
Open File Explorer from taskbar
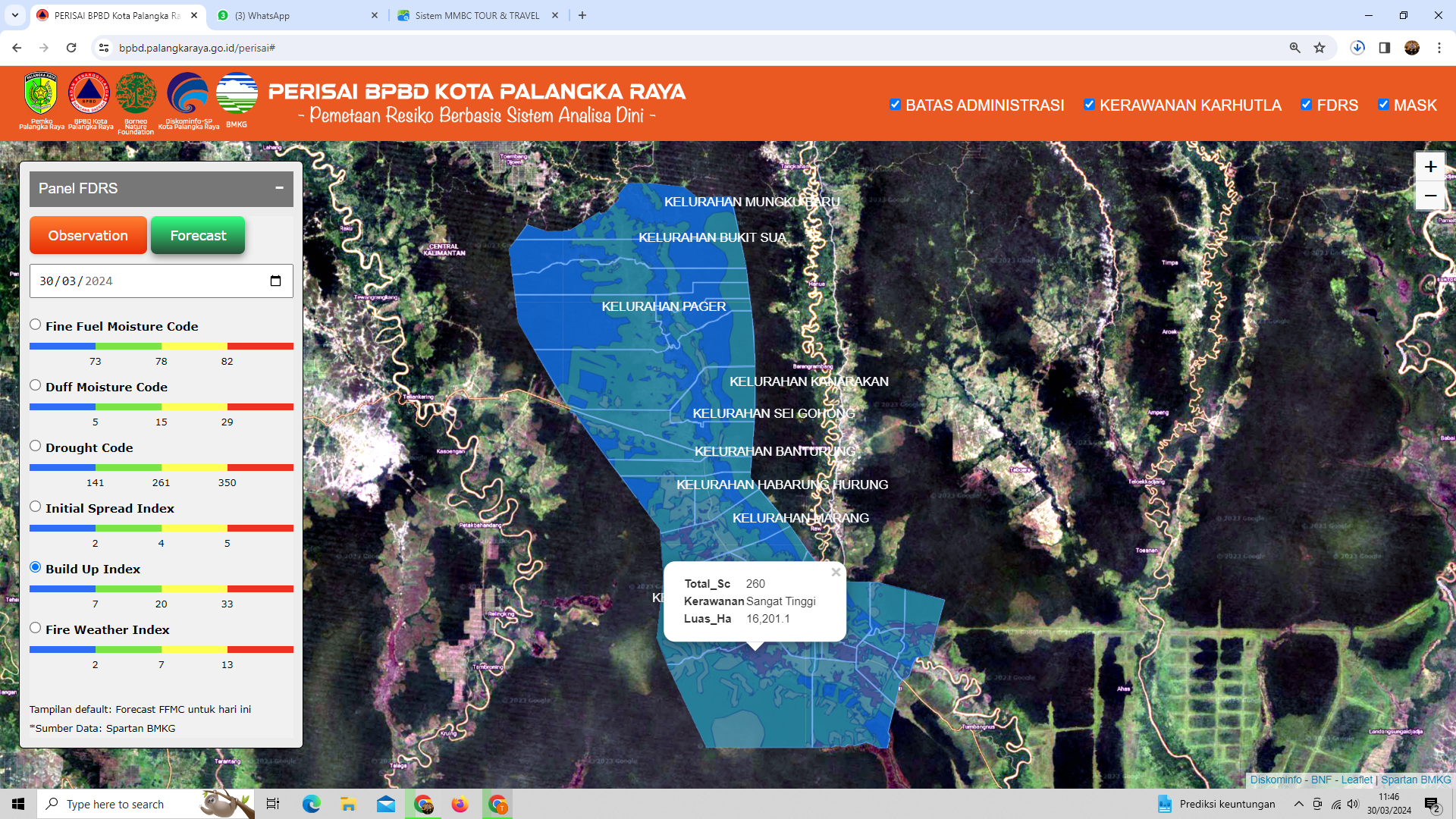click(348, 804)
